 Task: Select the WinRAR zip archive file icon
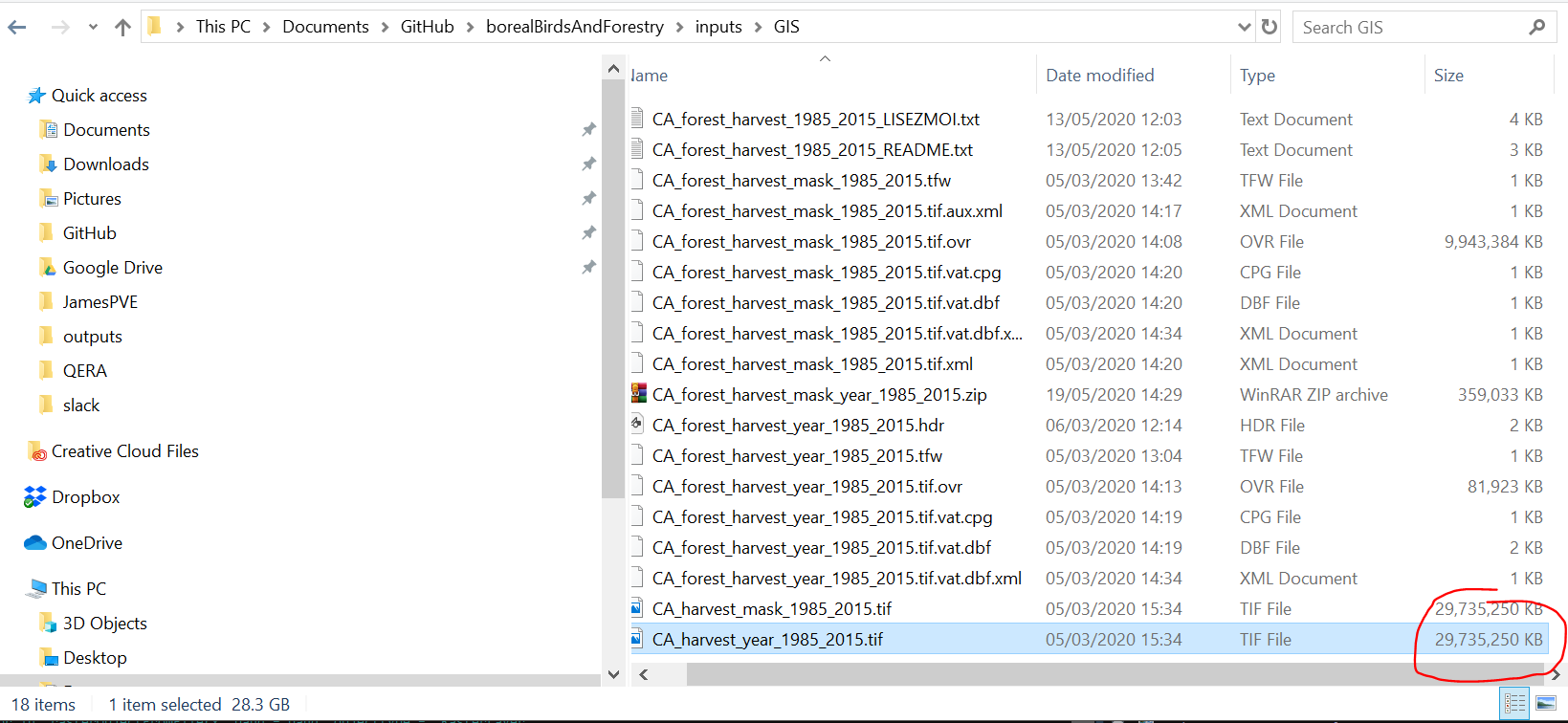[x=639, y=394]
